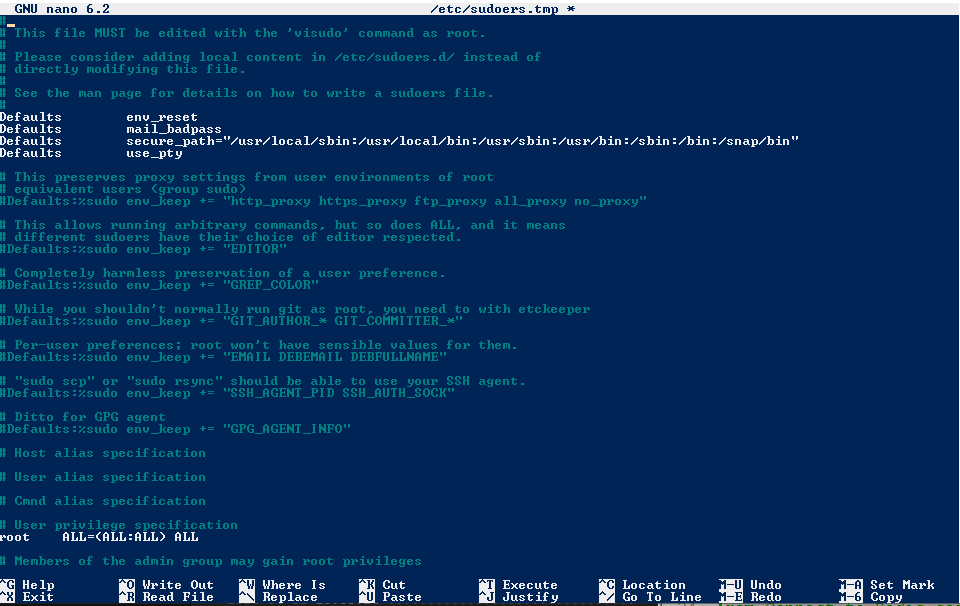
Task: Click the '"sudo scp" or "sudo rsync"' comment
Action: tap(263, 381)
